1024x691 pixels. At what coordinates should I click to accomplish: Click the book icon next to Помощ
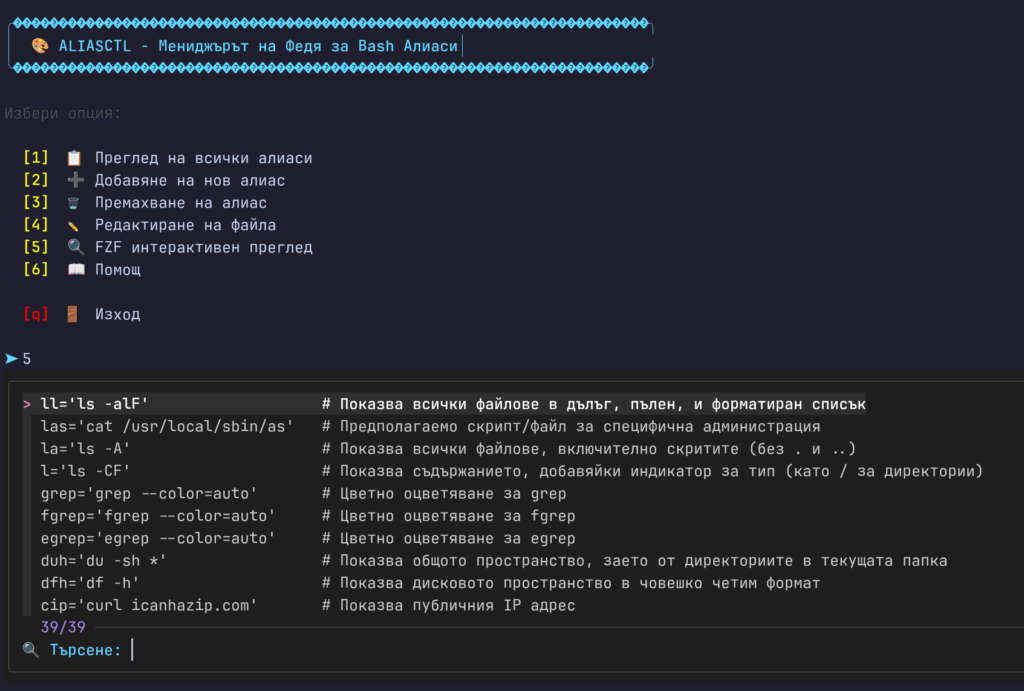(73, 270)
